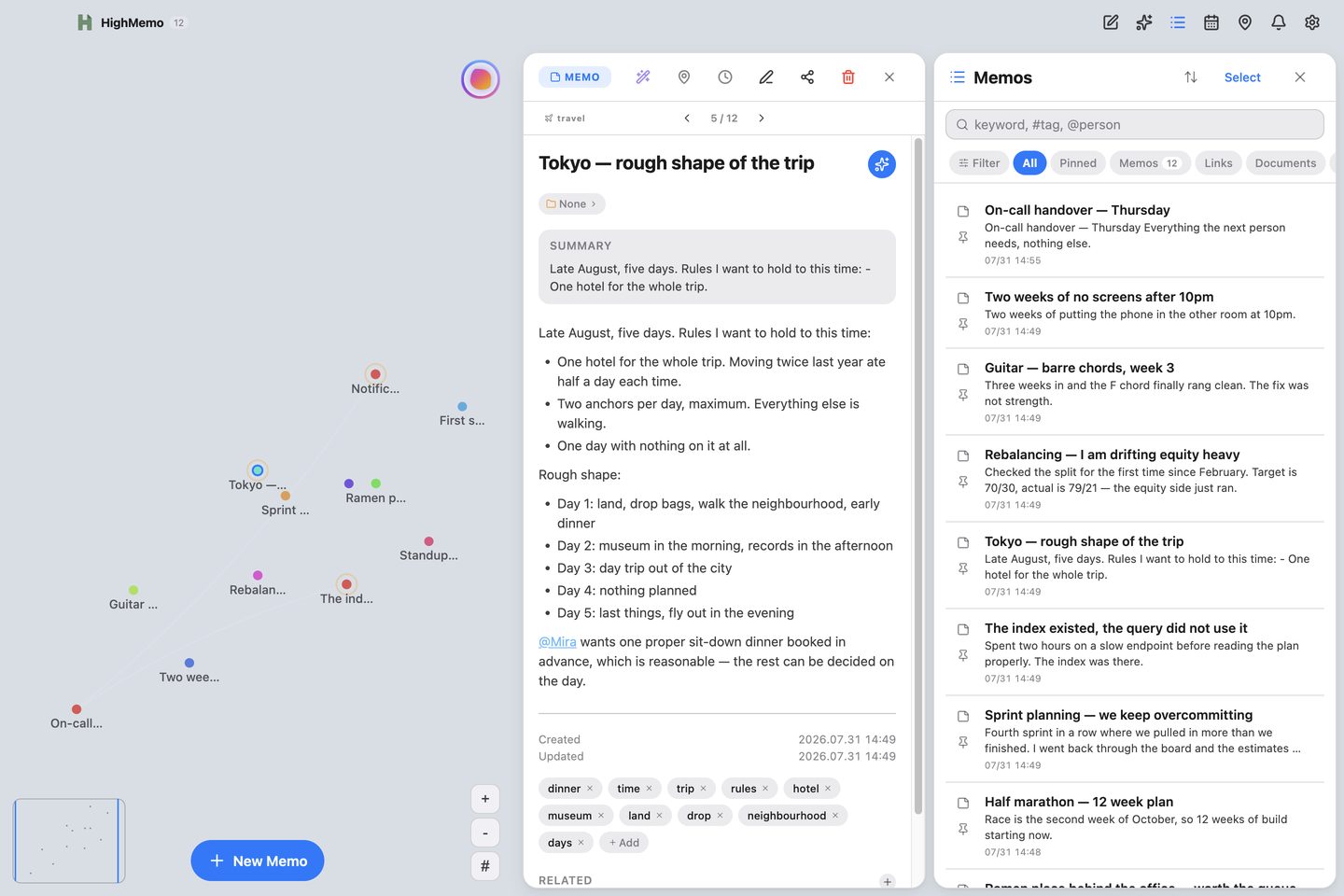Remove the hotel tag
1344x896 pixels.
click(x=828, y=789)
